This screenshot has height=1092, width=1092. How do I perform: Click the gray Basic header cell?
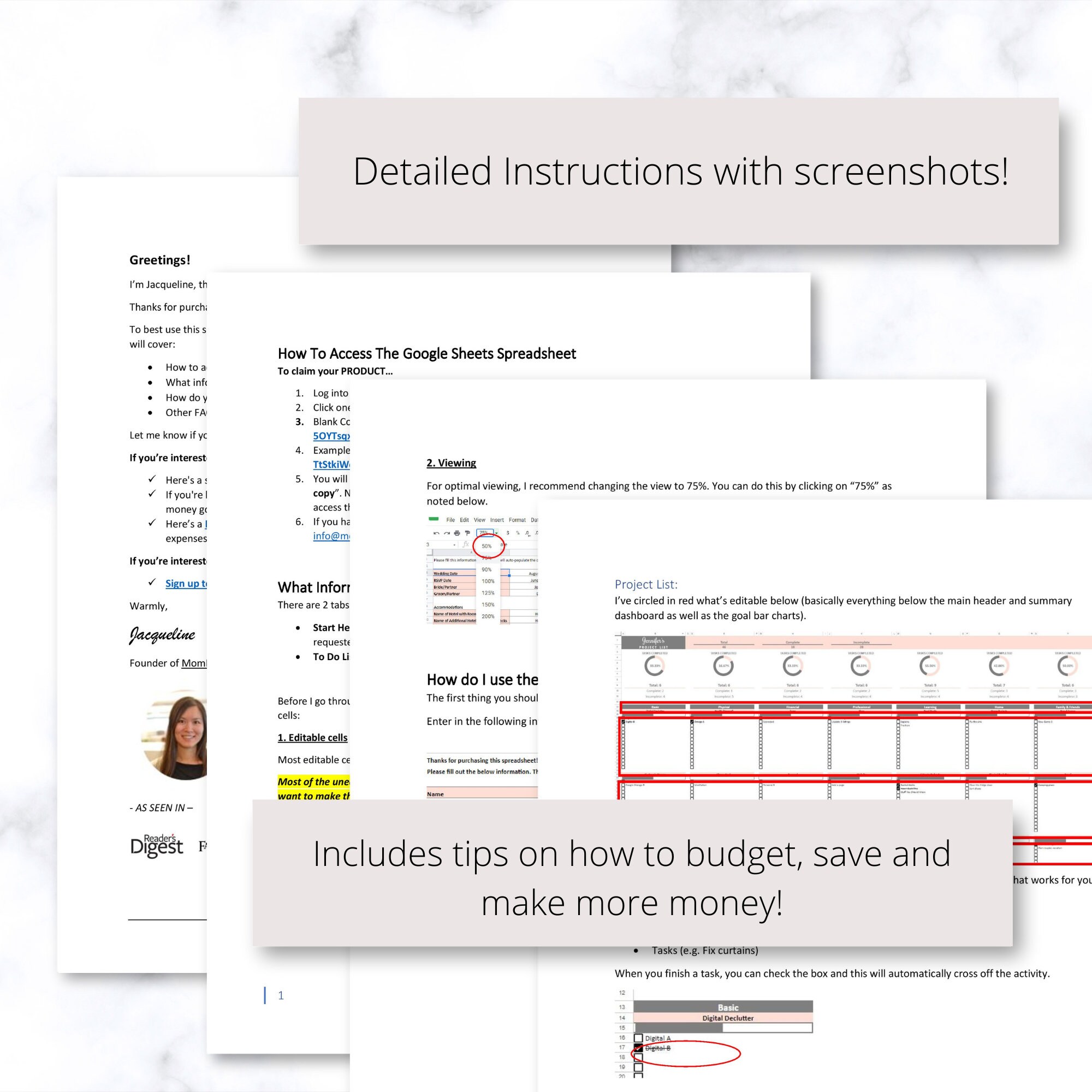pyautogui.click(x=723, y=1007)
